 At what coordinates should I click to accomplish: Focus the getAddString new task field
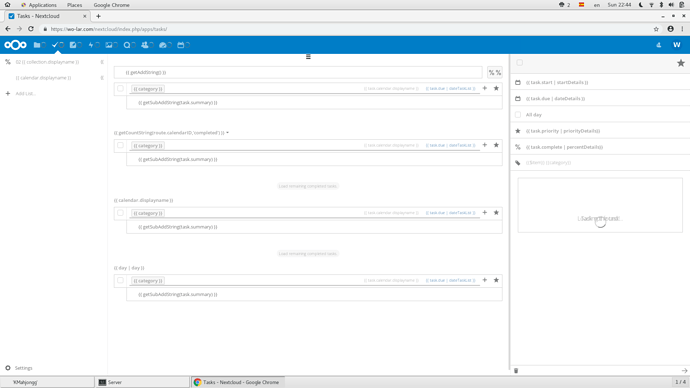click(x=298, y=73)
